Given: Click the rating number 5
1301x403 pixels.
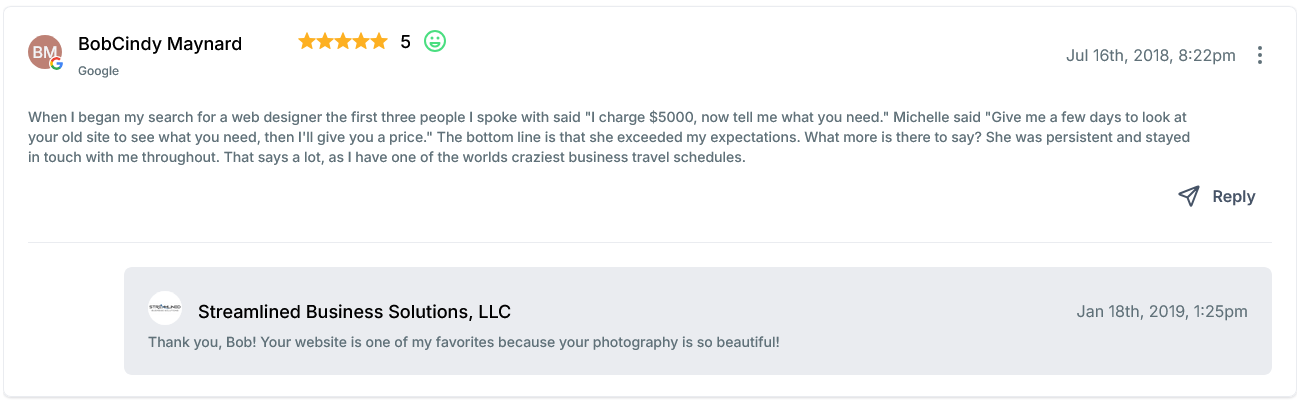Looking at the screenshot, I should pyautogui.click(x=405, y=42).
